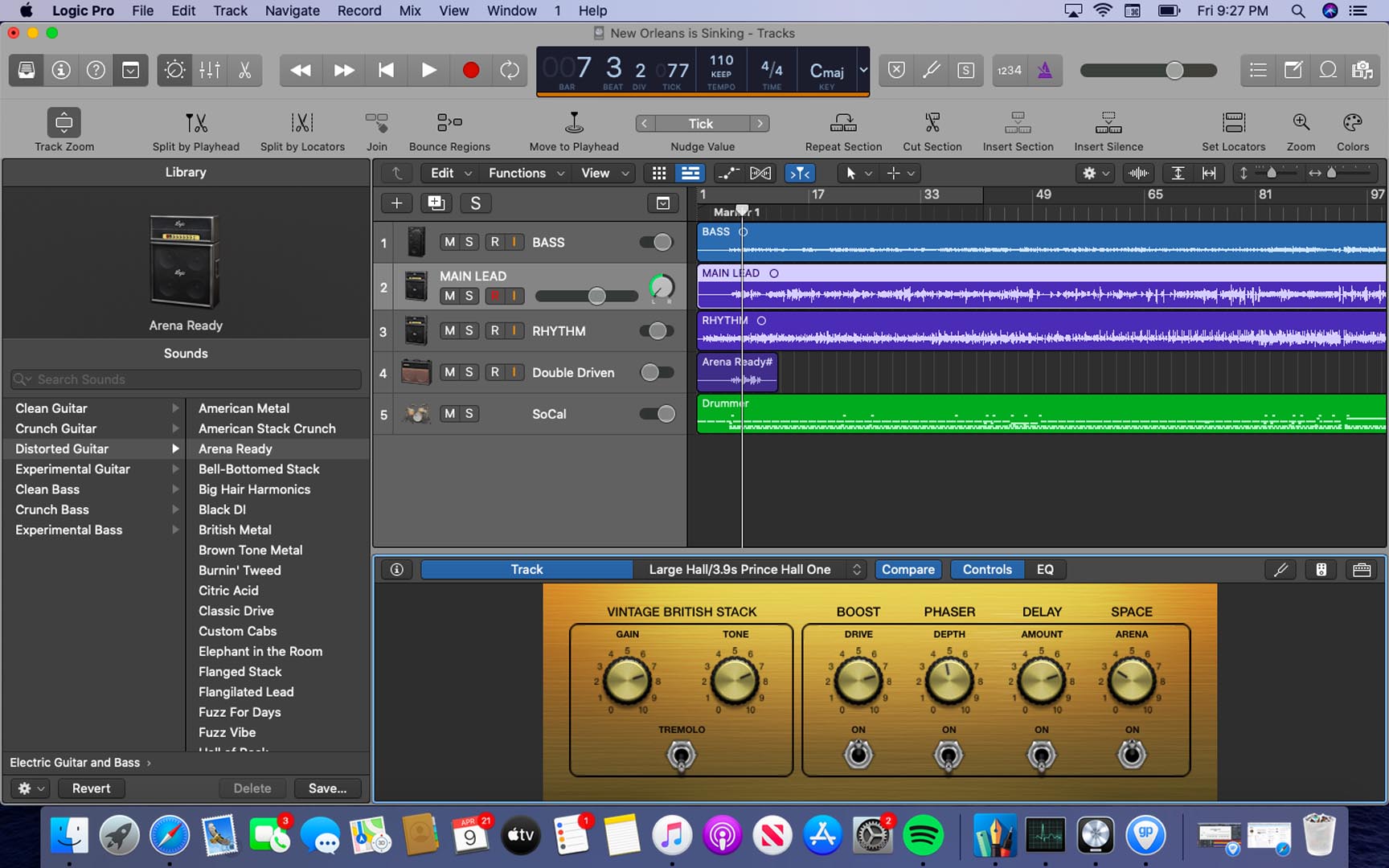Toggle the Solo S transport button
This screenshot has height=868, width=1389.
tap(966, 70)
